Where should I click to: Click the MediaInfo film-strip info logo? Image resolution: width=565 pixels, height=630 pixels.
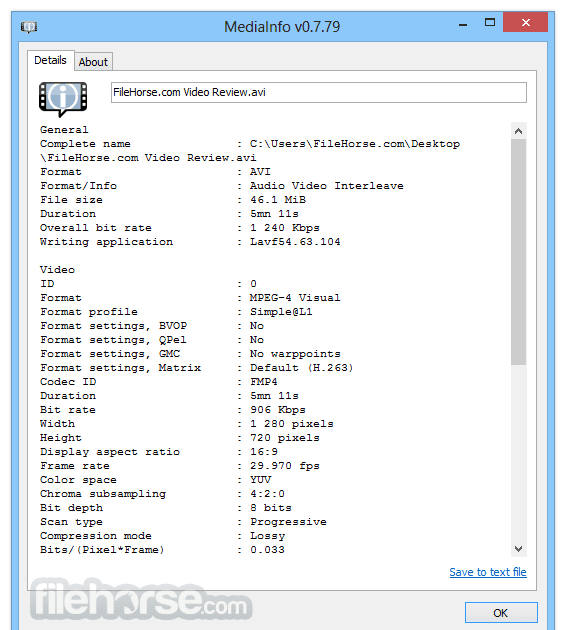[63, 99]
